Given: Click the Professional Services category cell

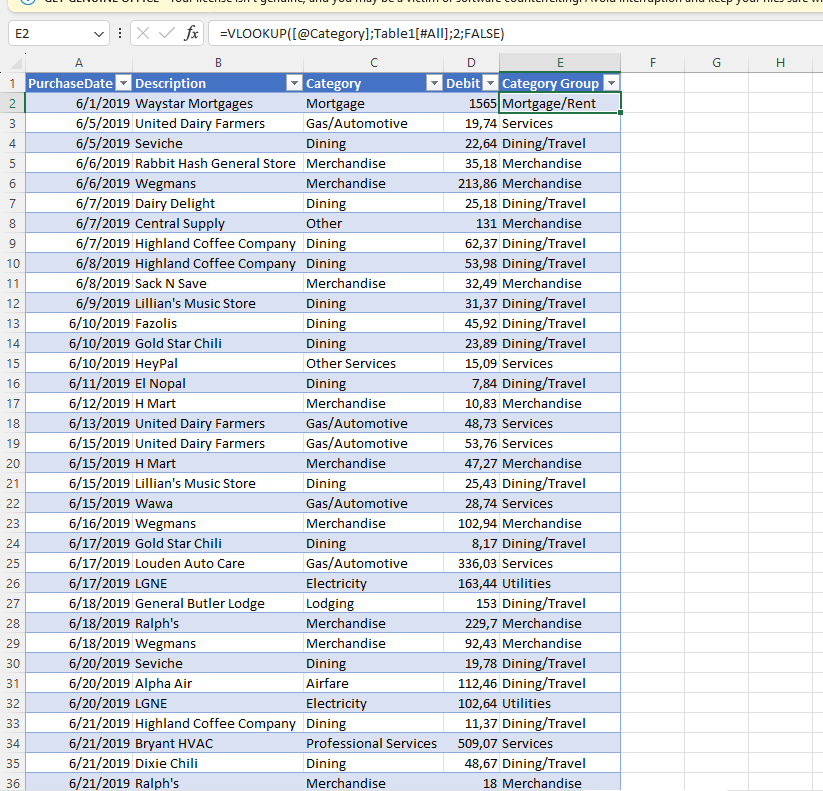Looking at the screenshot, I should (x=372, y=743).
